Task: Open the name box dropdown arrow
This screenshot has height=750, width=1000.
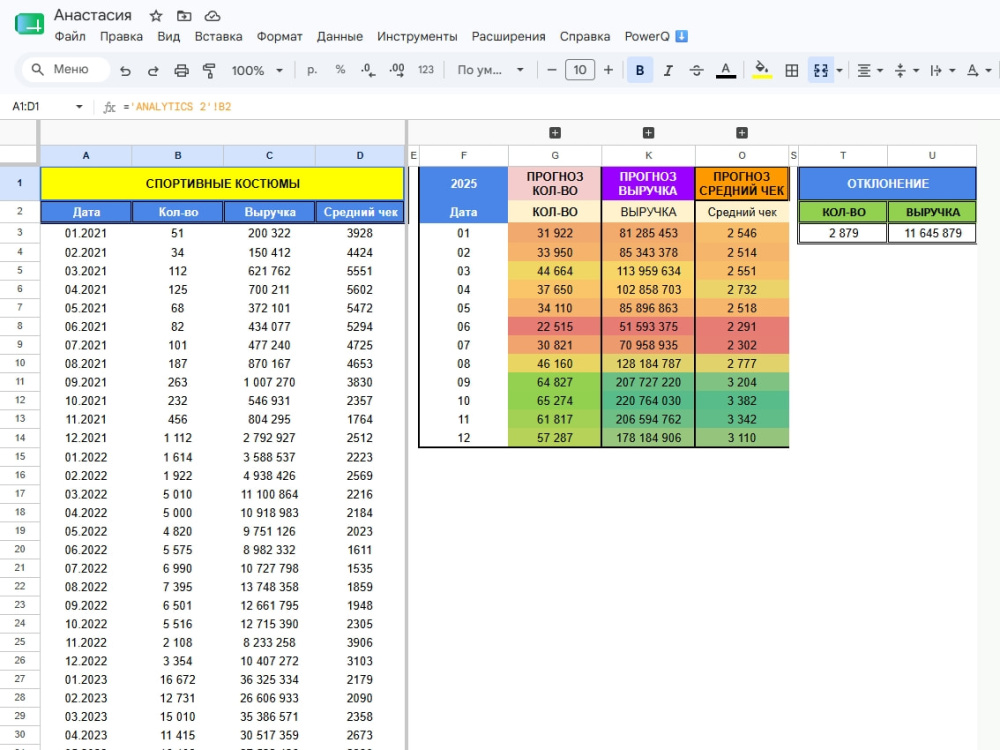Action: [79, 107]
